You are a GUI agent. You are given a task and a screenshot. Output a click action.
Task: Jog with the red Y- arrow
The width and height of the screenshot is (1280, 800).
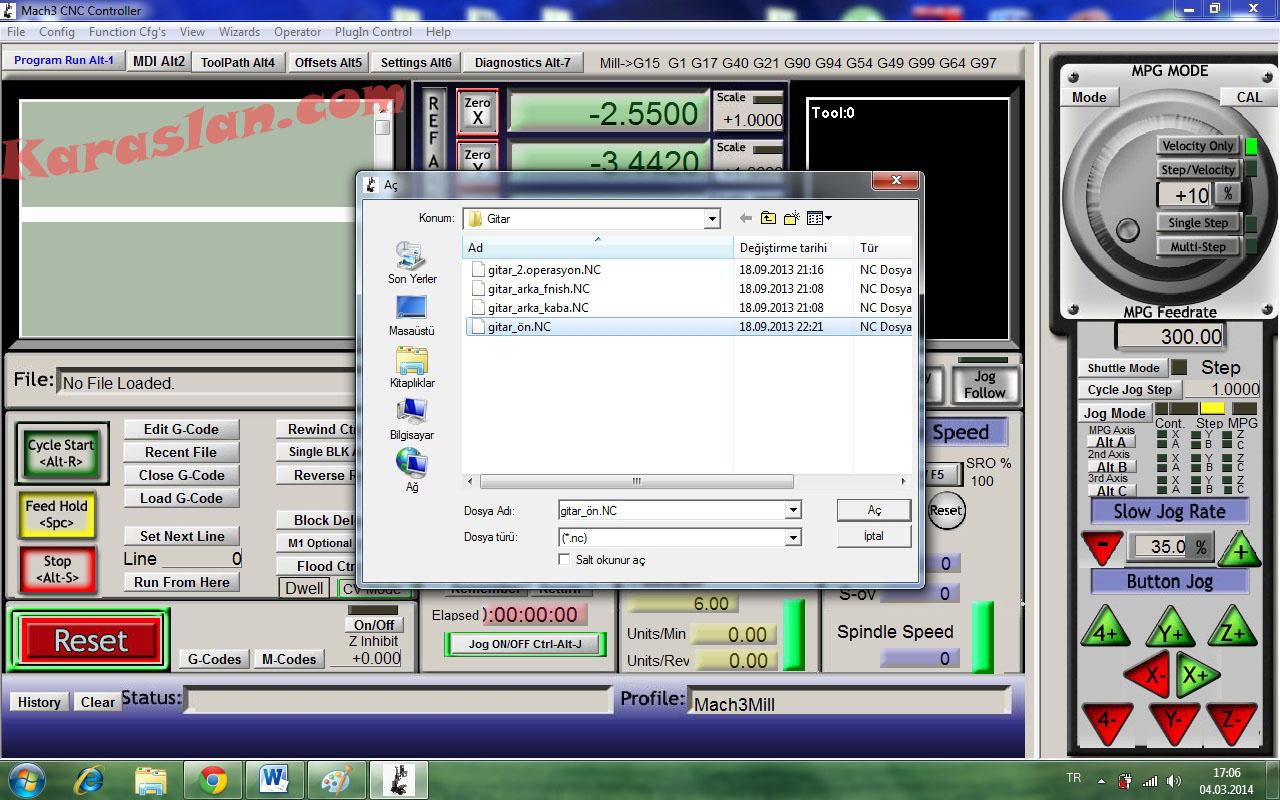[1173, 723]
